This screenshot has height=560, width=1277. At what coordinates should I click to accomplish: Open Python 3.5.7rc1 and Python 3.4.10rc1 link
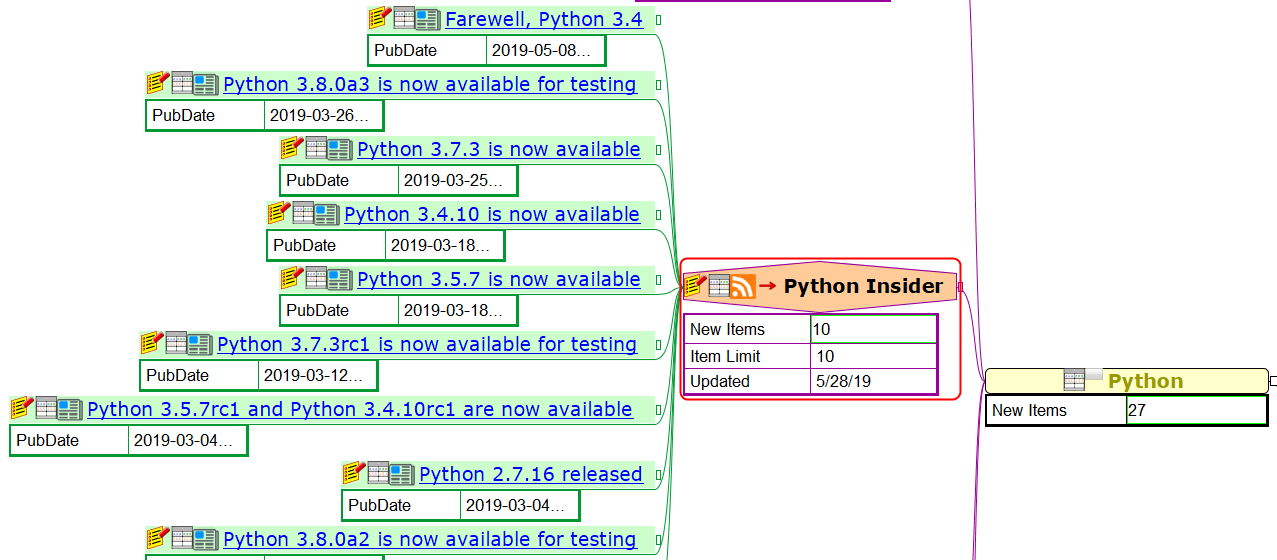coord(360,409)
